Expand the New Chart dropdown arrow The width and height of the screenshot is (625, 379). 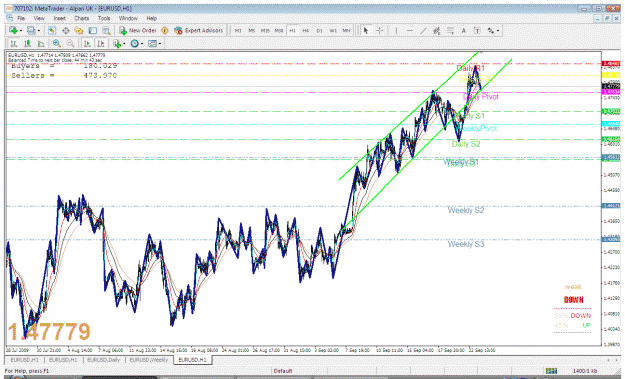pos(20,31)
